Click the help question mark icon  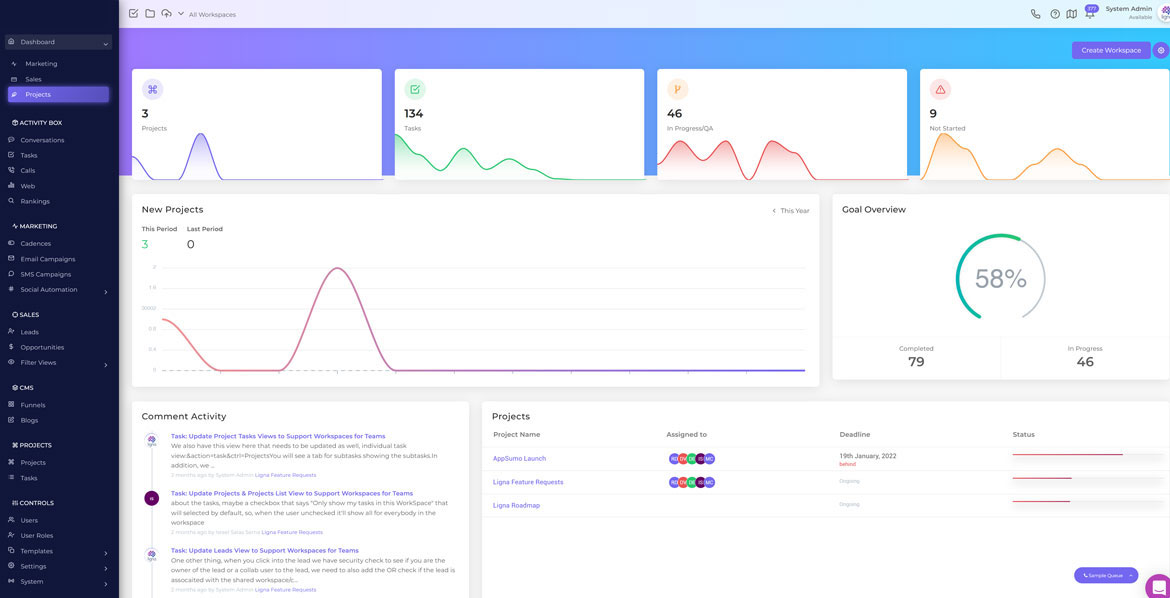pos(1054,14)
